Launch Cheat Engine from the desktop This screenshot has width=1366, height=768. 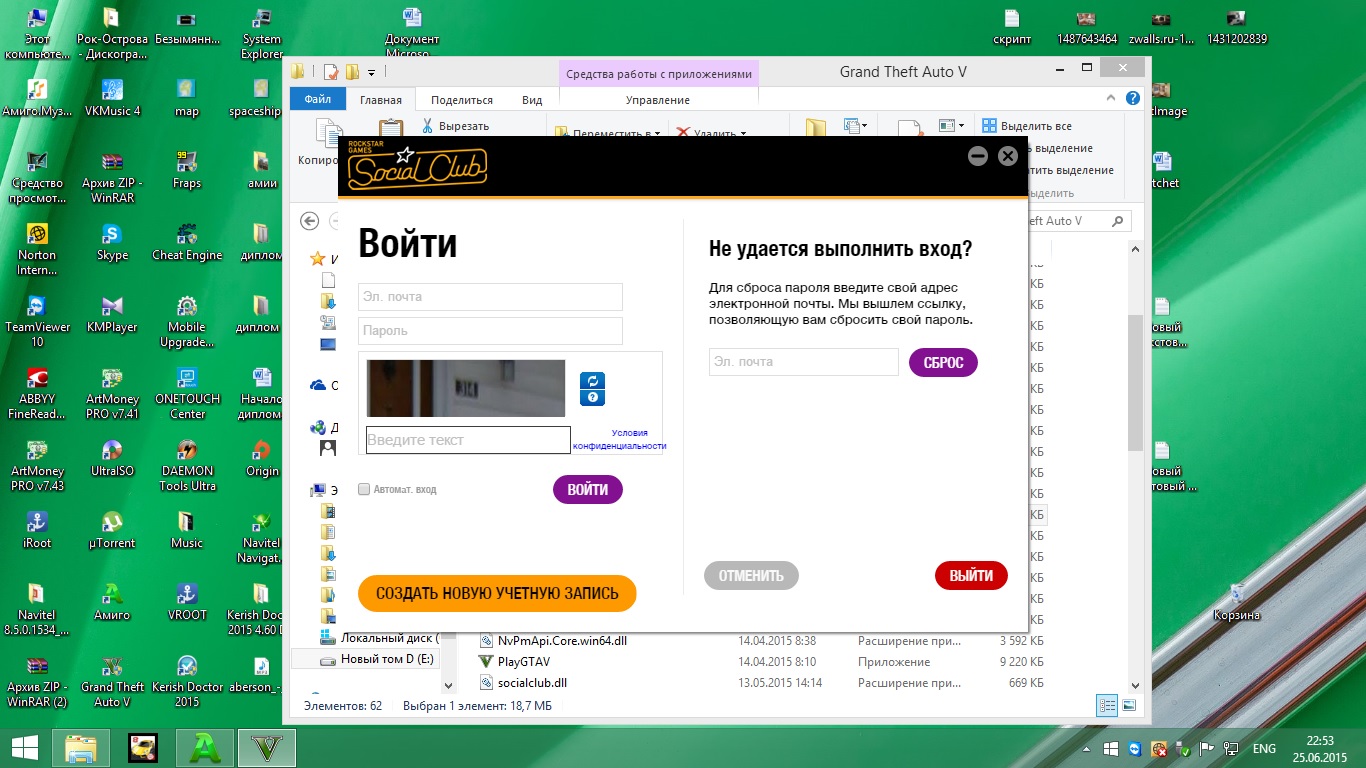186,240
